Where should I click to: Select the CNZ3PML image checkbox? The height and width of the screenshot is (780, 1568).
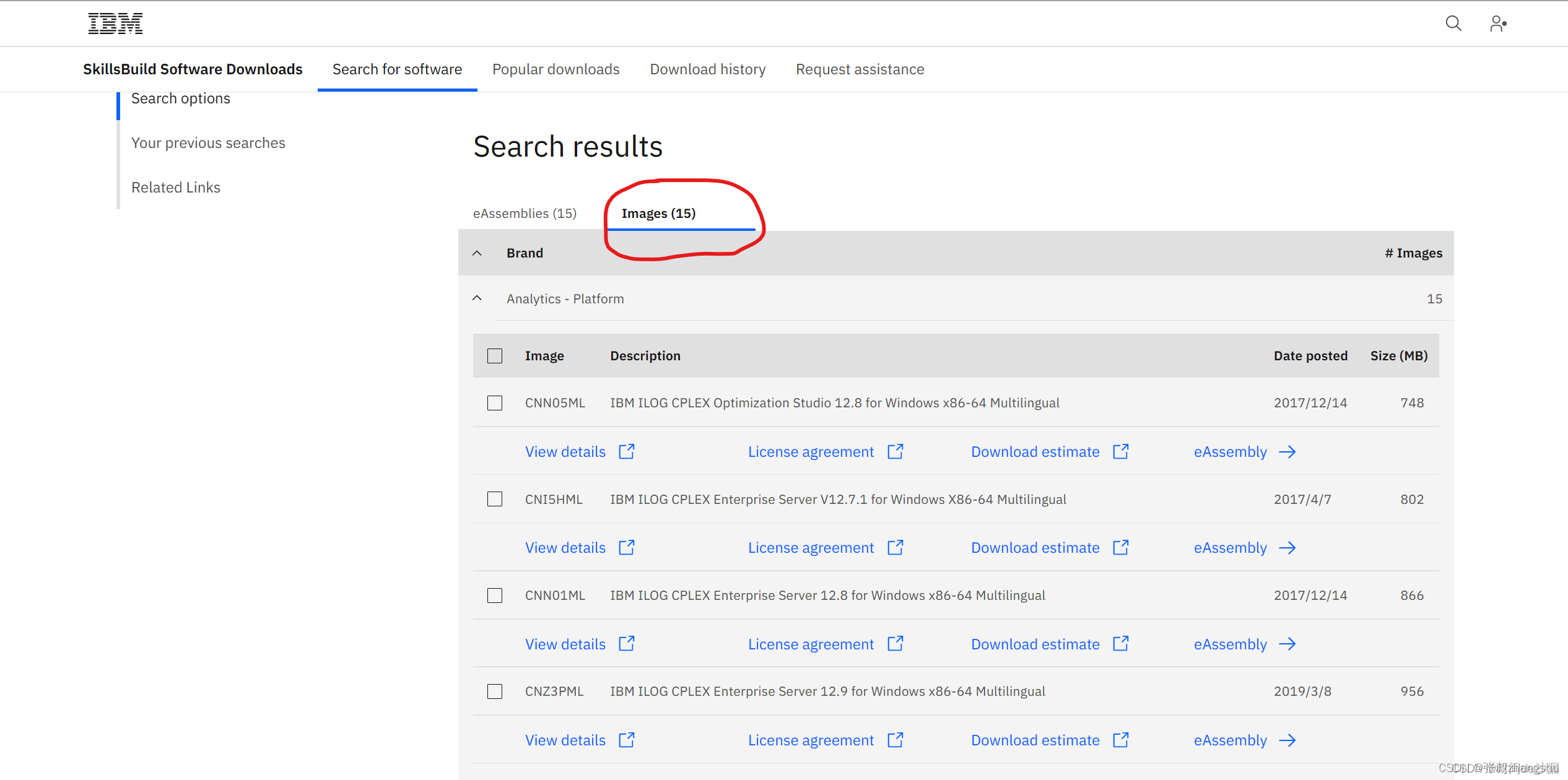[x=495, y=691]
